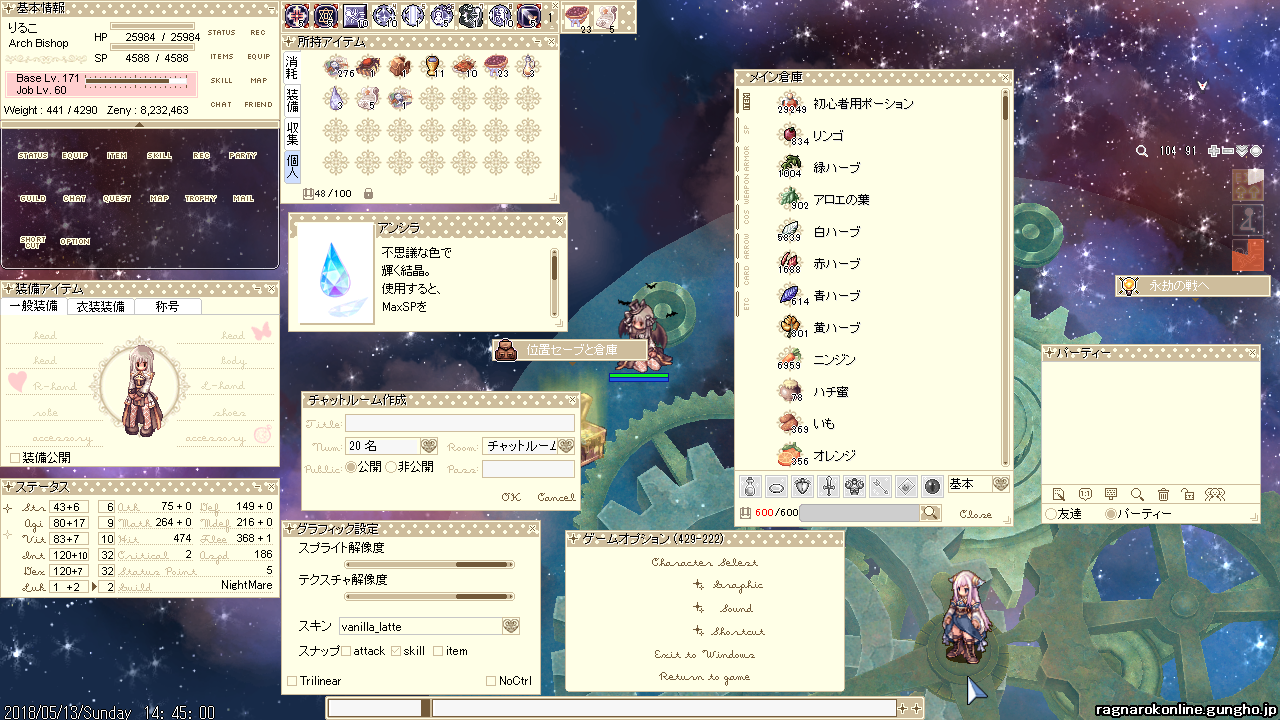Switch to the 称号 tab
1280x720 pixels.
coord(167,307)
